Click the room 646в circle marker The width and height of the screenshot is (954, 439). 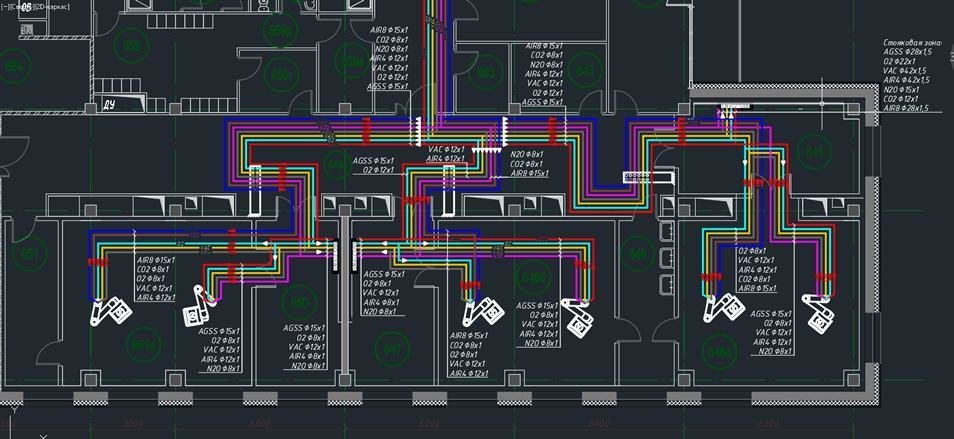coord(747,351)
